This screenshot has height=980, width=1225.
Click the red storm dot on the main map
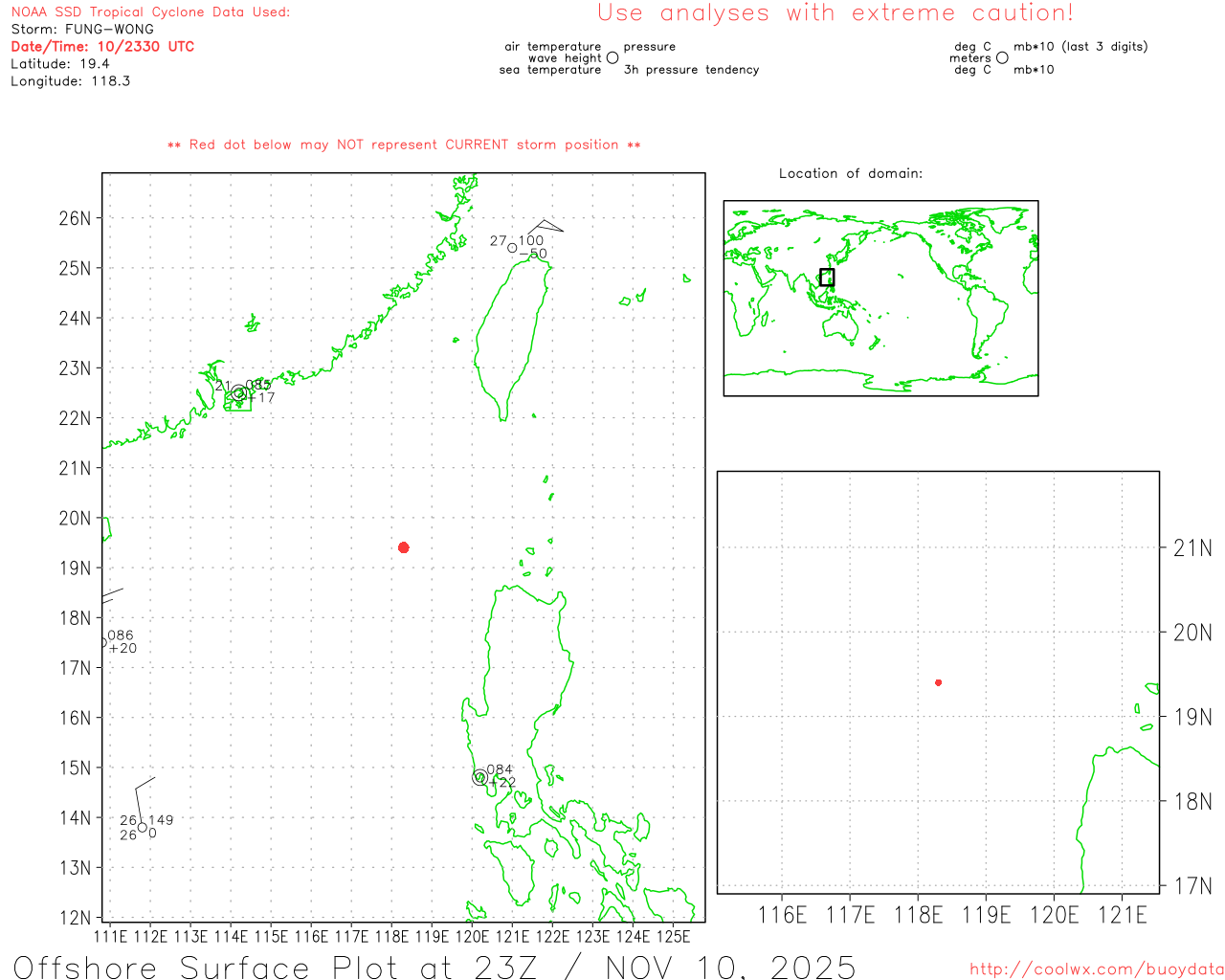point(404,547)
